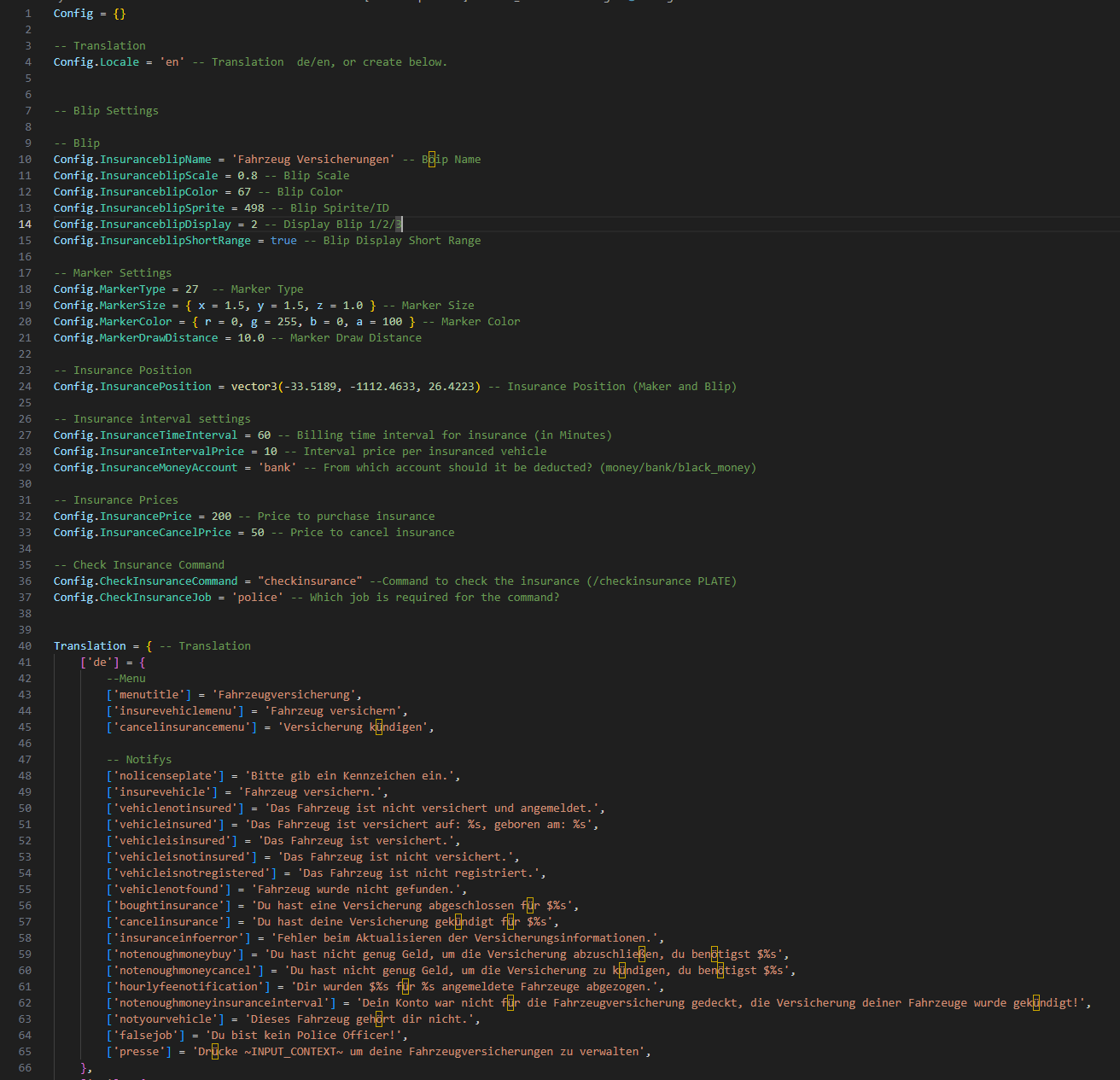Viewport: 1120px width, 1080px height.
Task: Select the "checkinsurance" command string
Action: click(x=310, y=581)
